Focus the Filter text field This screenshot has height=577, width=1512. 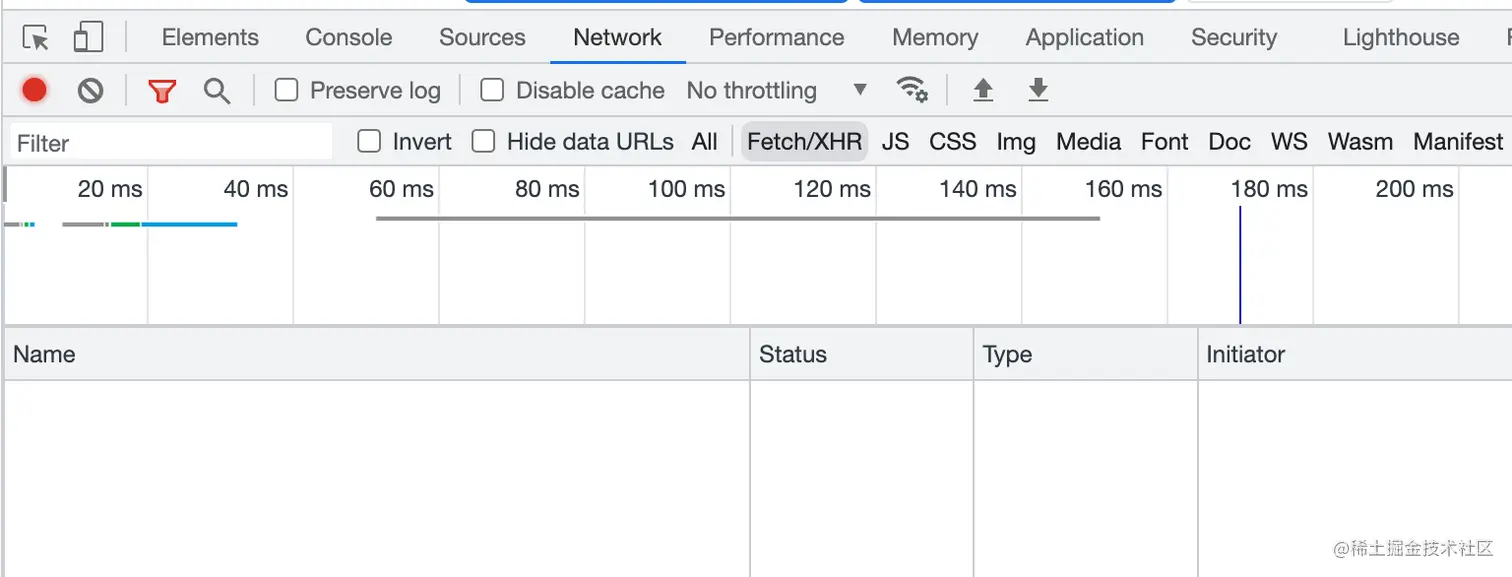tap(171, 142)
